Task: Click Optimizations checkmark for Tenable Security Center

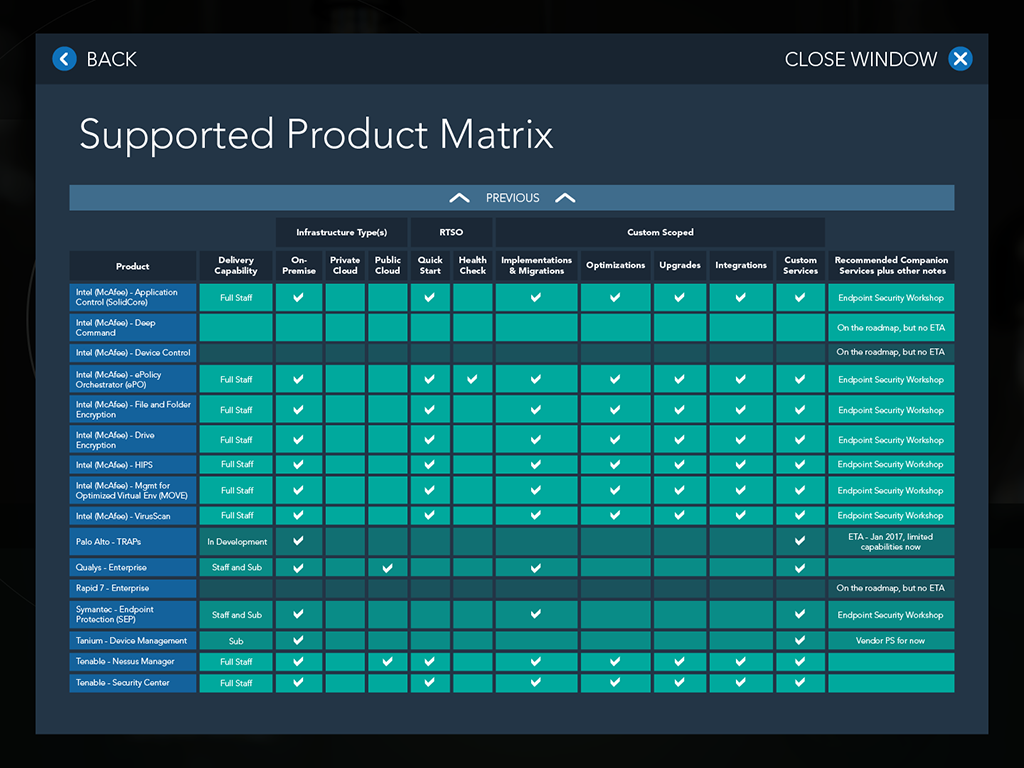Action: [615, 682]
